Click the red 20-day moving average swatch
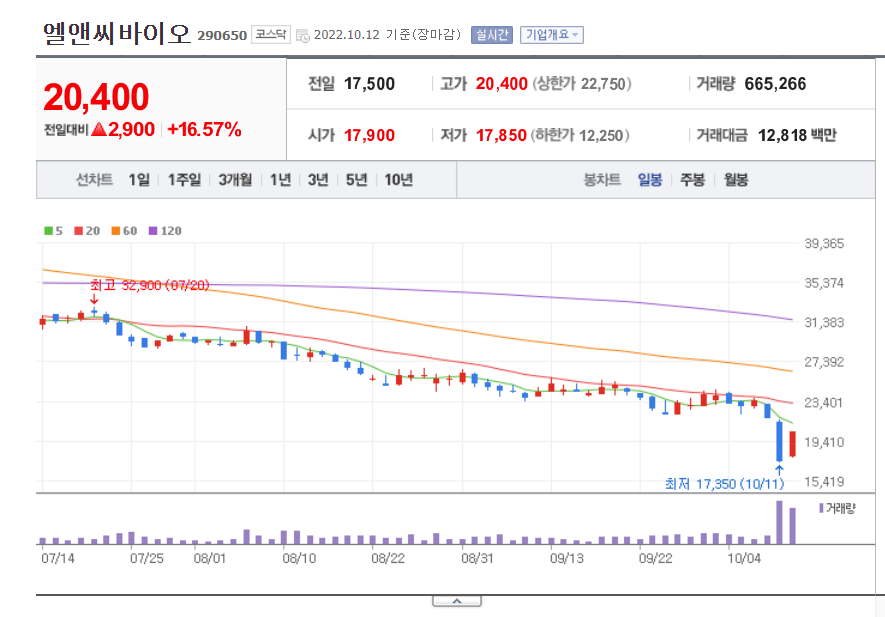Screen dimensions: 885x617 (78, 231)
